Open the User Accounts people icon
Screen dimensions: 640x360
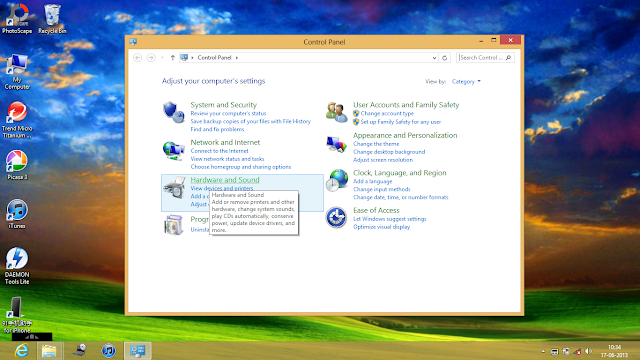click(x=337, y=112)
